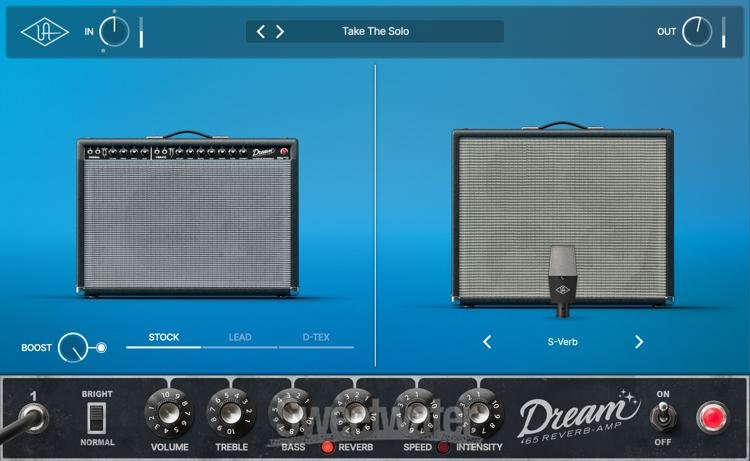Click the S-Verb speaker name

562,342
